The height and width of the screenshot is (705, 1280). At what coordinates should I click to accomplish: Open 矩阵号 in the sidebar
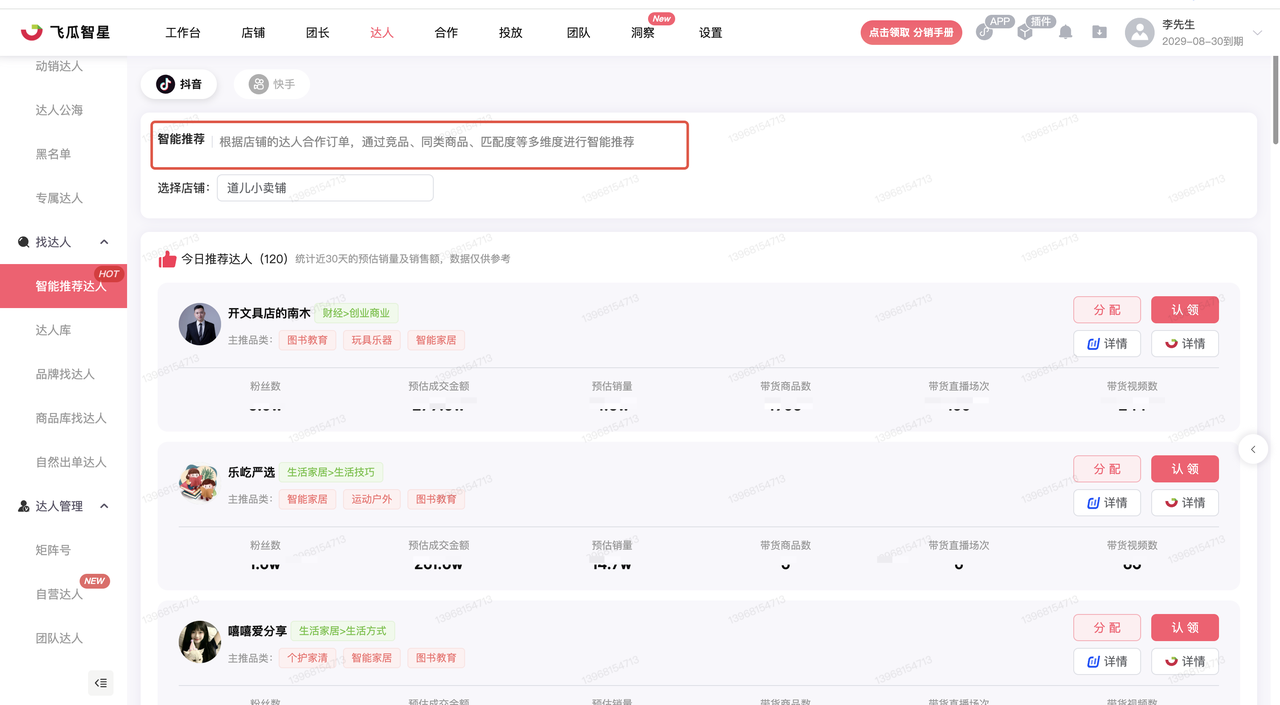(53, 550)
